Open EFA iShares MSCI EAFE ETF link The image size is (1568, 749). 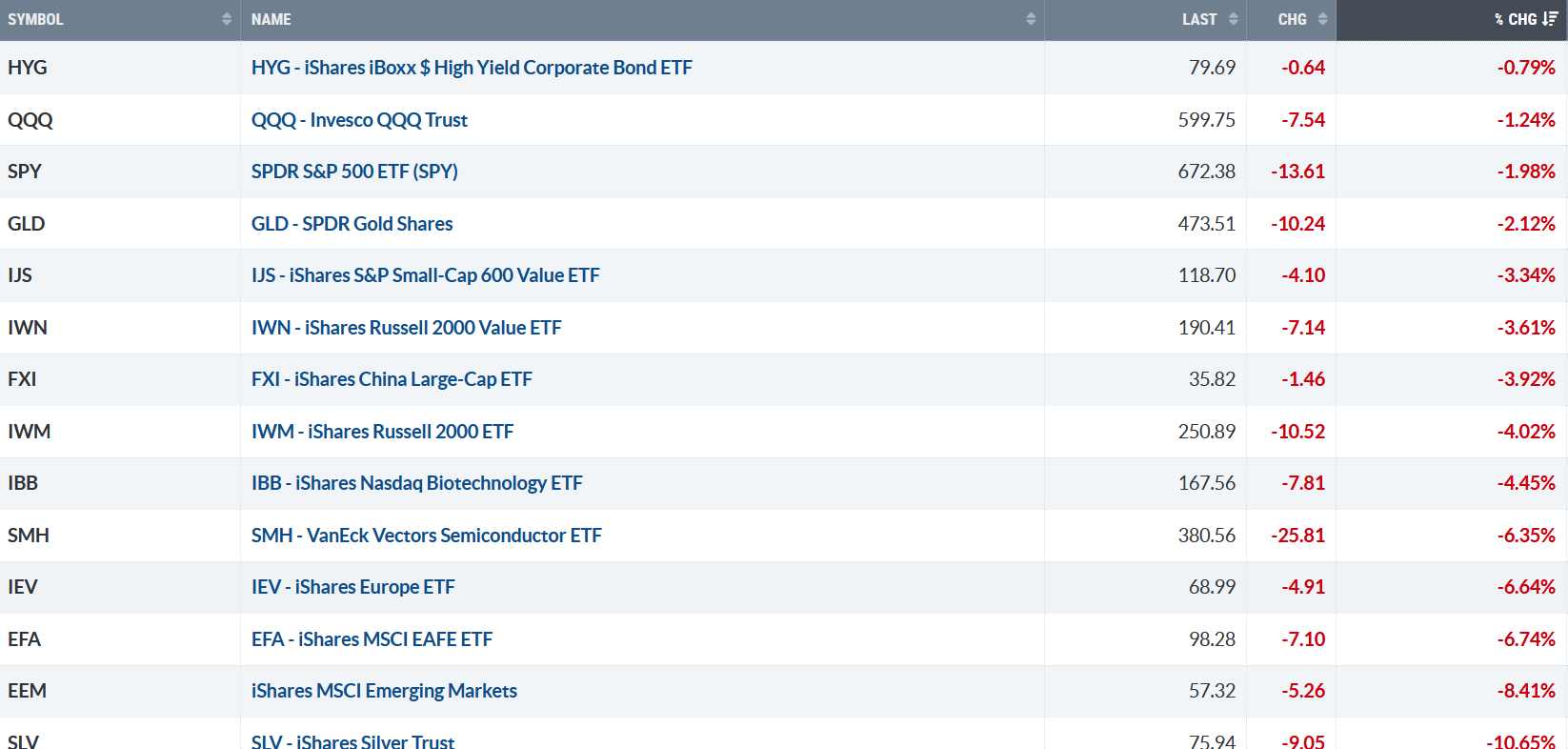(372, 639)
